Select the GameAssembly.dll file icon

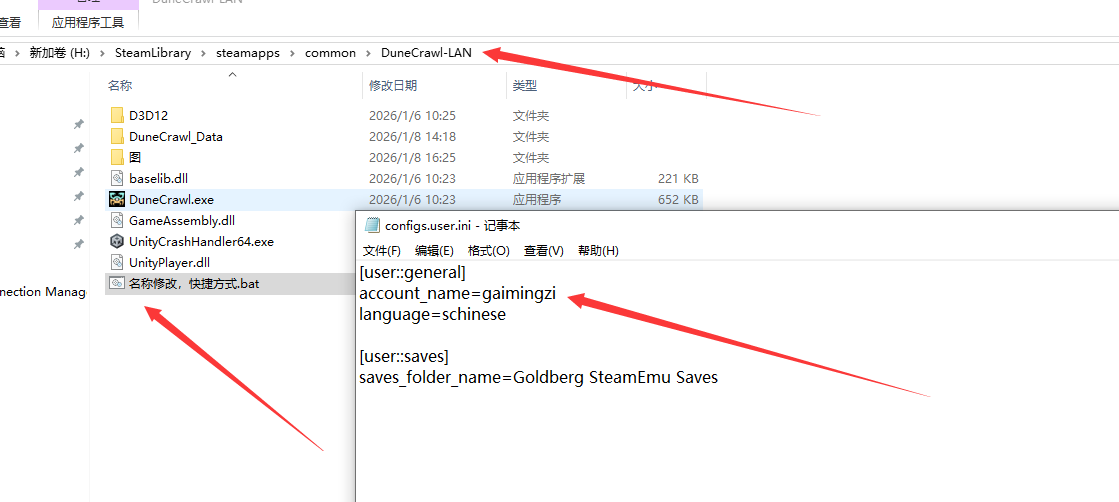117,220
